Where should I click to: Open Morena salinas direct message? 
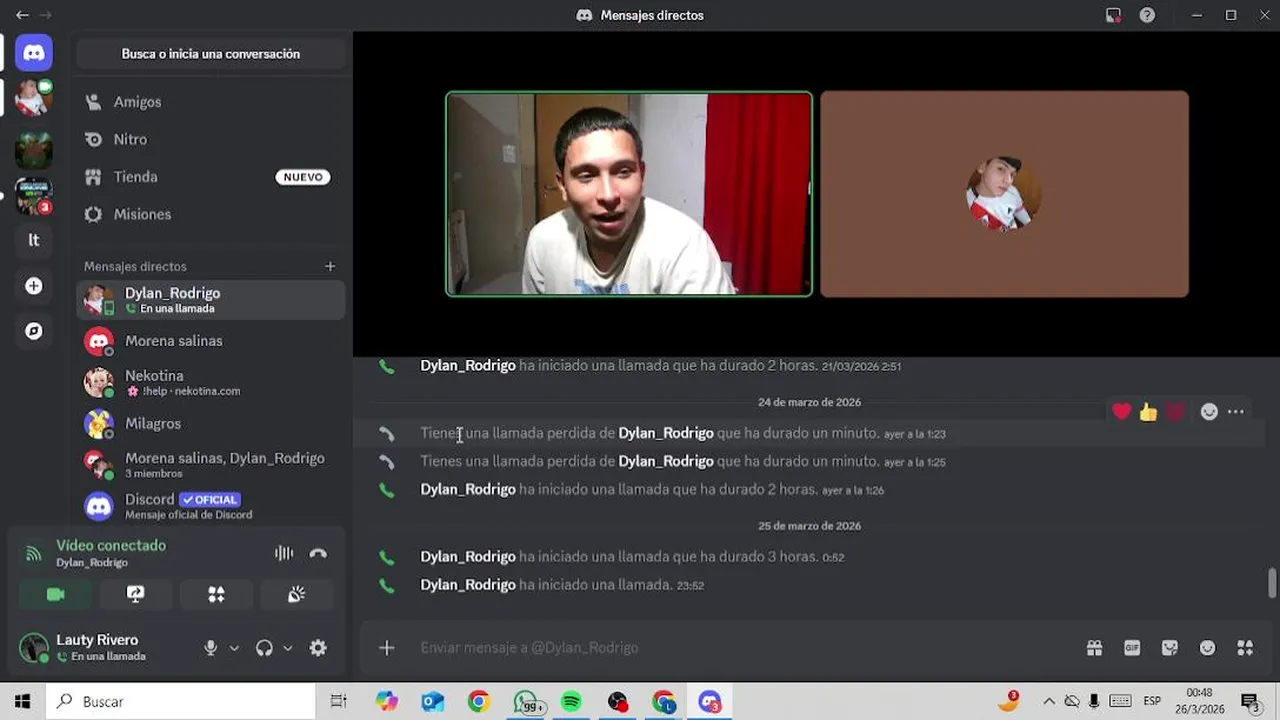pos(211,341)
